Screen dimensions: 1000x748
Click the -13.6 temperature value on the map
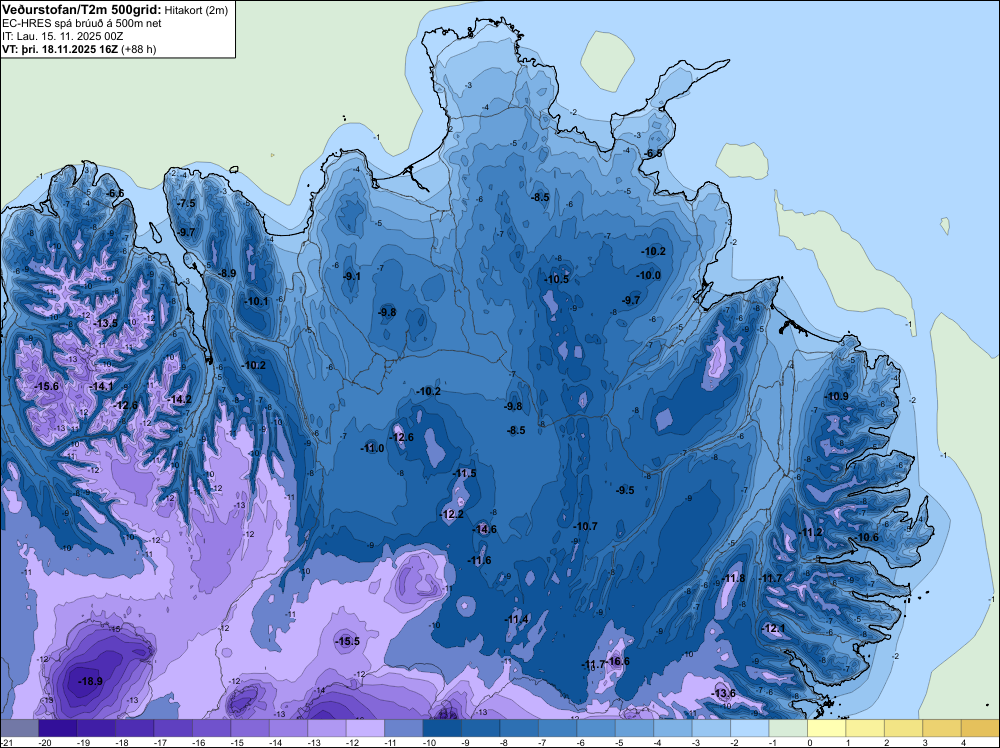click(x=723, y=693)
